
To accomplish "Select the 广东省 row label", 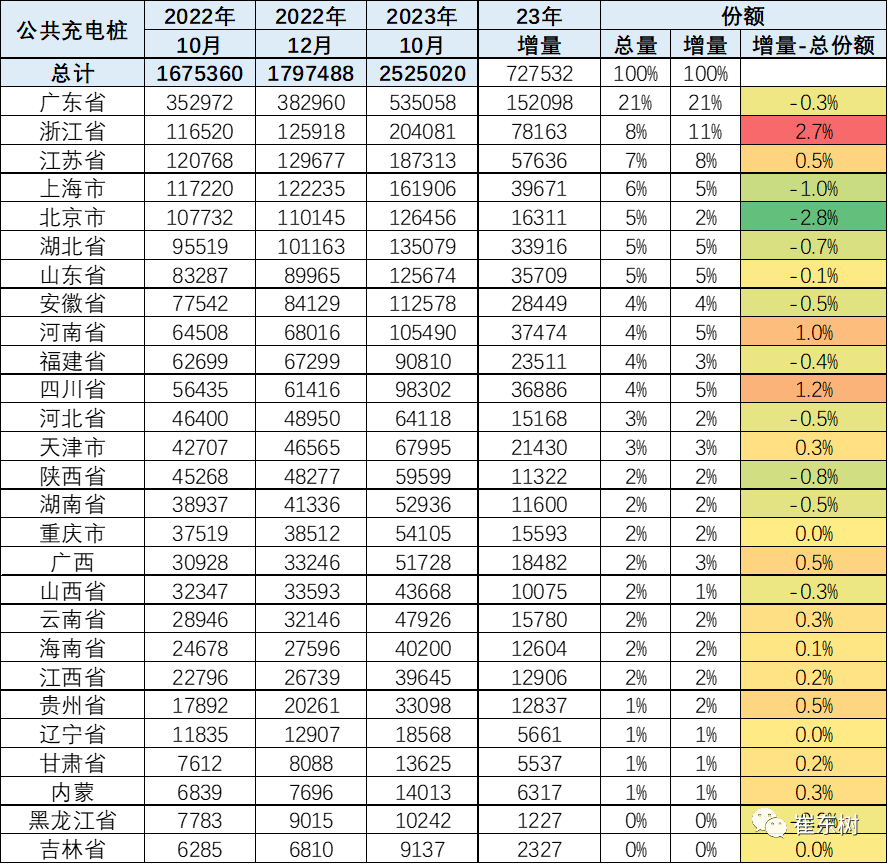I will 72,102.
